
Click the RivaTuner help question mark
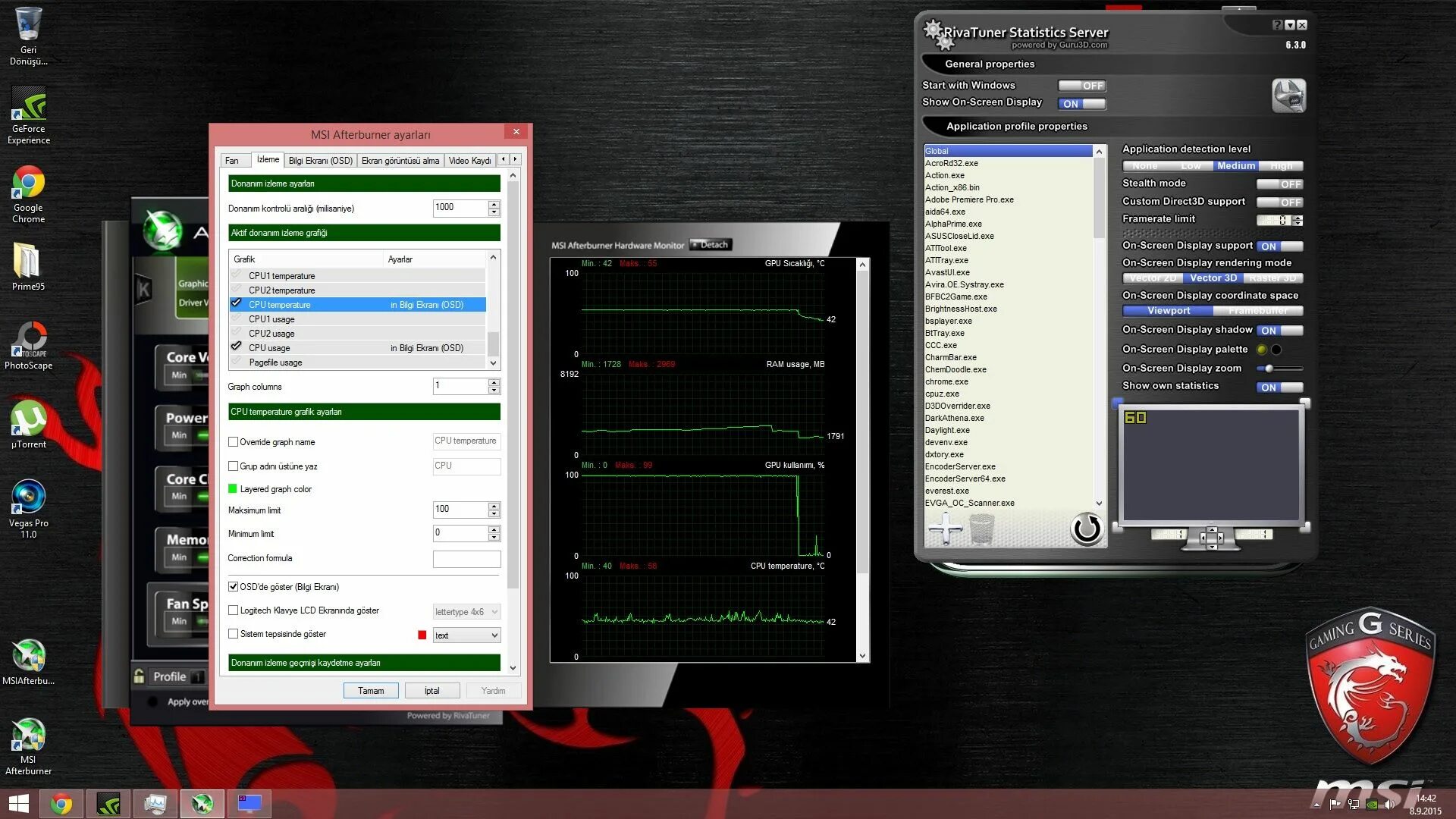(1277, 25)
